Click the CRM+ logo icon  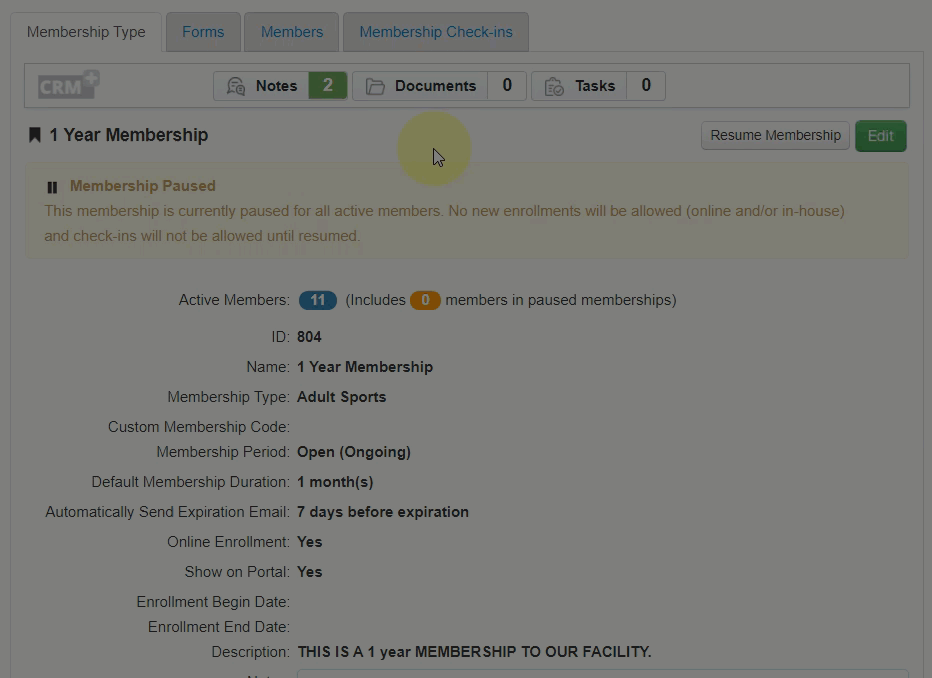(68, 85)
